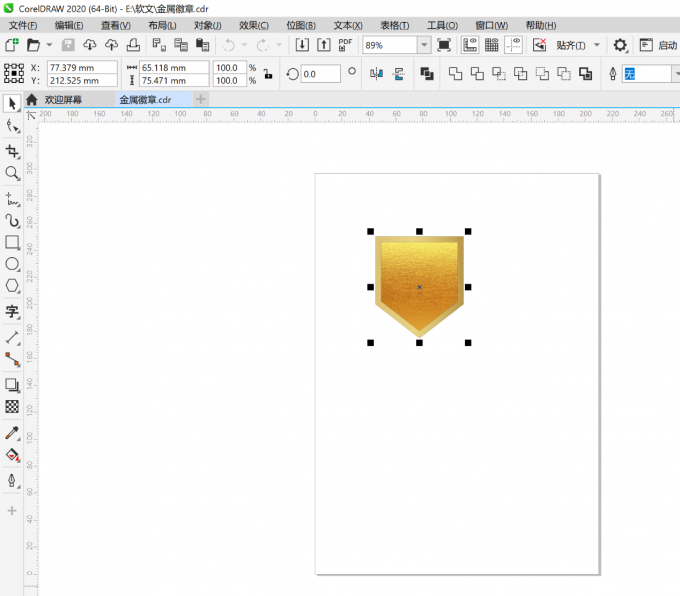Image resolution: width=680 pixels, height=596 pixels.
Task: Switch to the 欢迎屏幕 tab
Action: [62, 100]
